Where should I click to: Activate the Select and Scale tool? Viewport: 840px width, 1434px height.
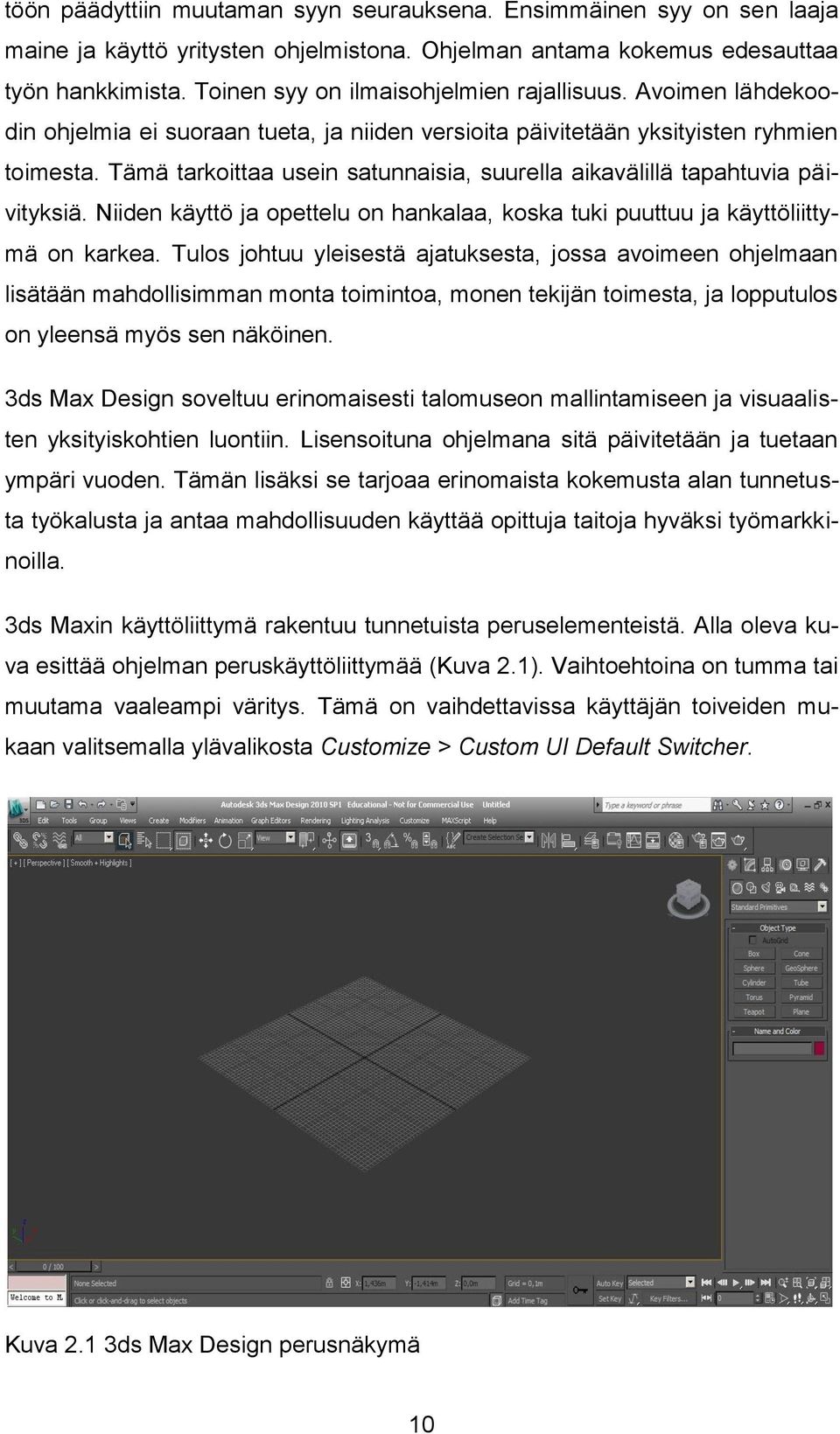[x=245, y=841]
